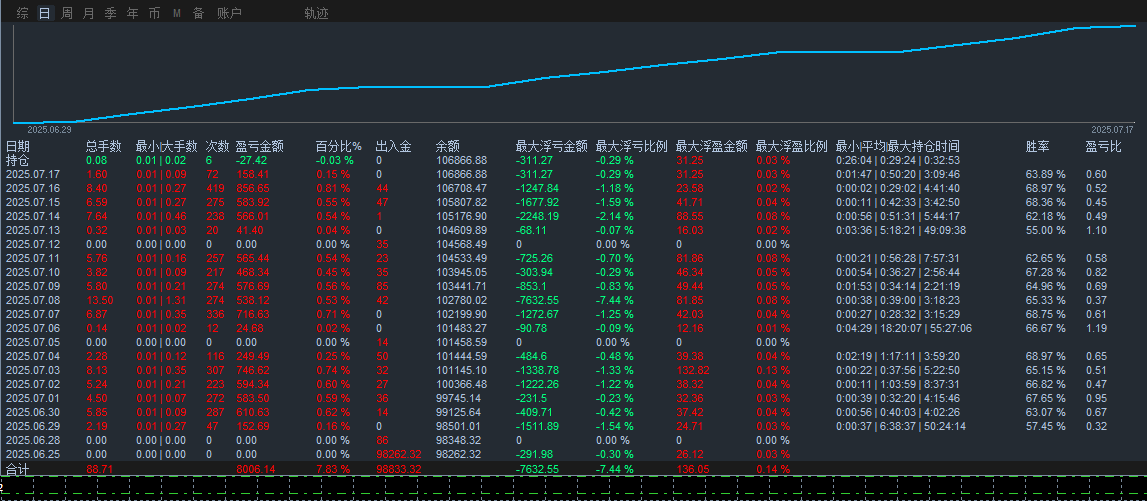Select the 持仓 row label
Screen dimensions: 1147x501
pyautogui.click(x=17, y=160)
